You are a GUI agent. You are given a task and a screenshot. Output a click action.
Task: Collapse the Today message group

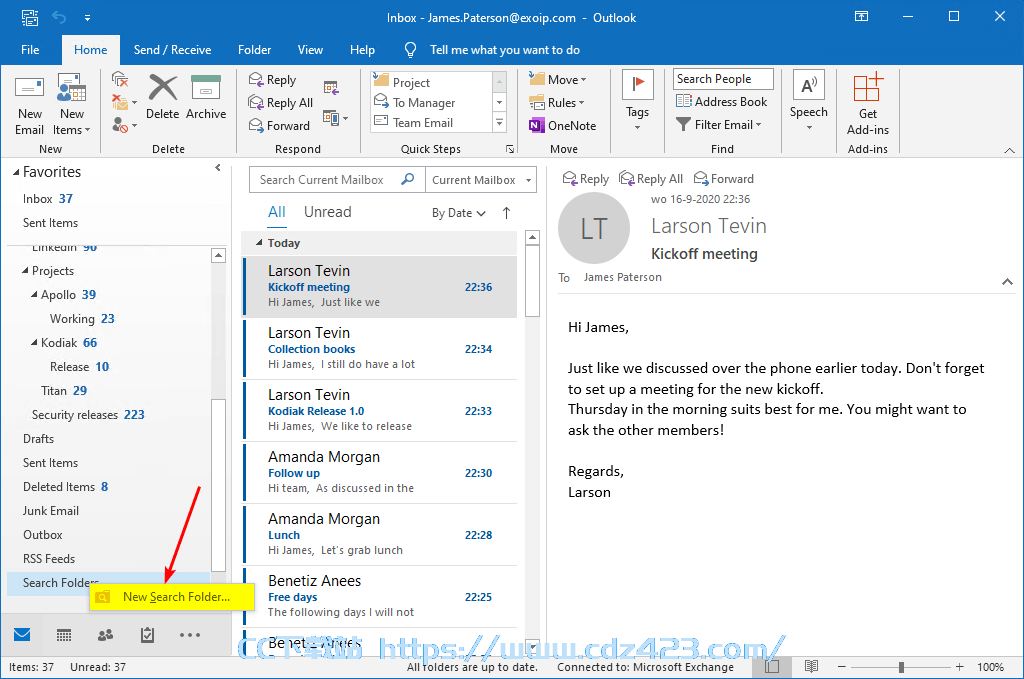[259, 242]
